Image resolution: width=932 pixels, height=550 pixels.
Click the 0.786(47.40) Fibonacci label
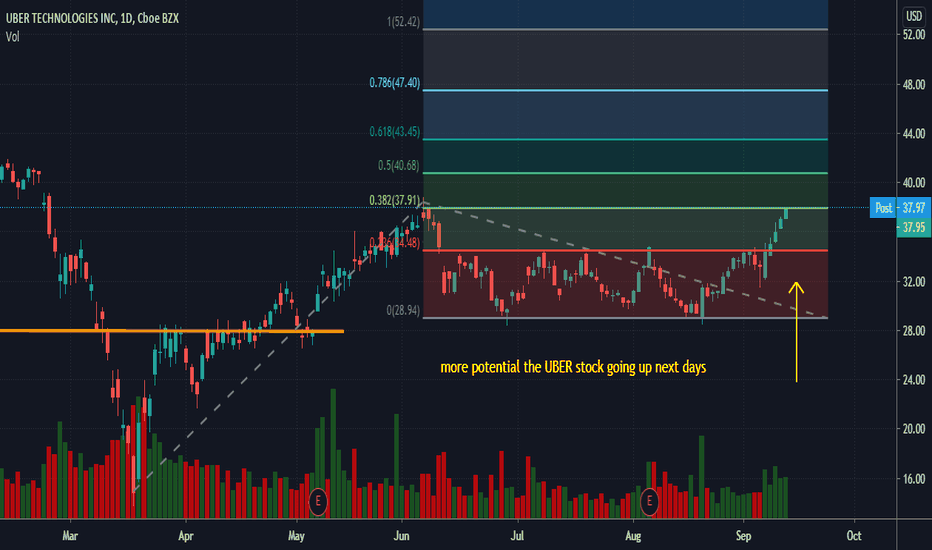(x=395, y=83)
